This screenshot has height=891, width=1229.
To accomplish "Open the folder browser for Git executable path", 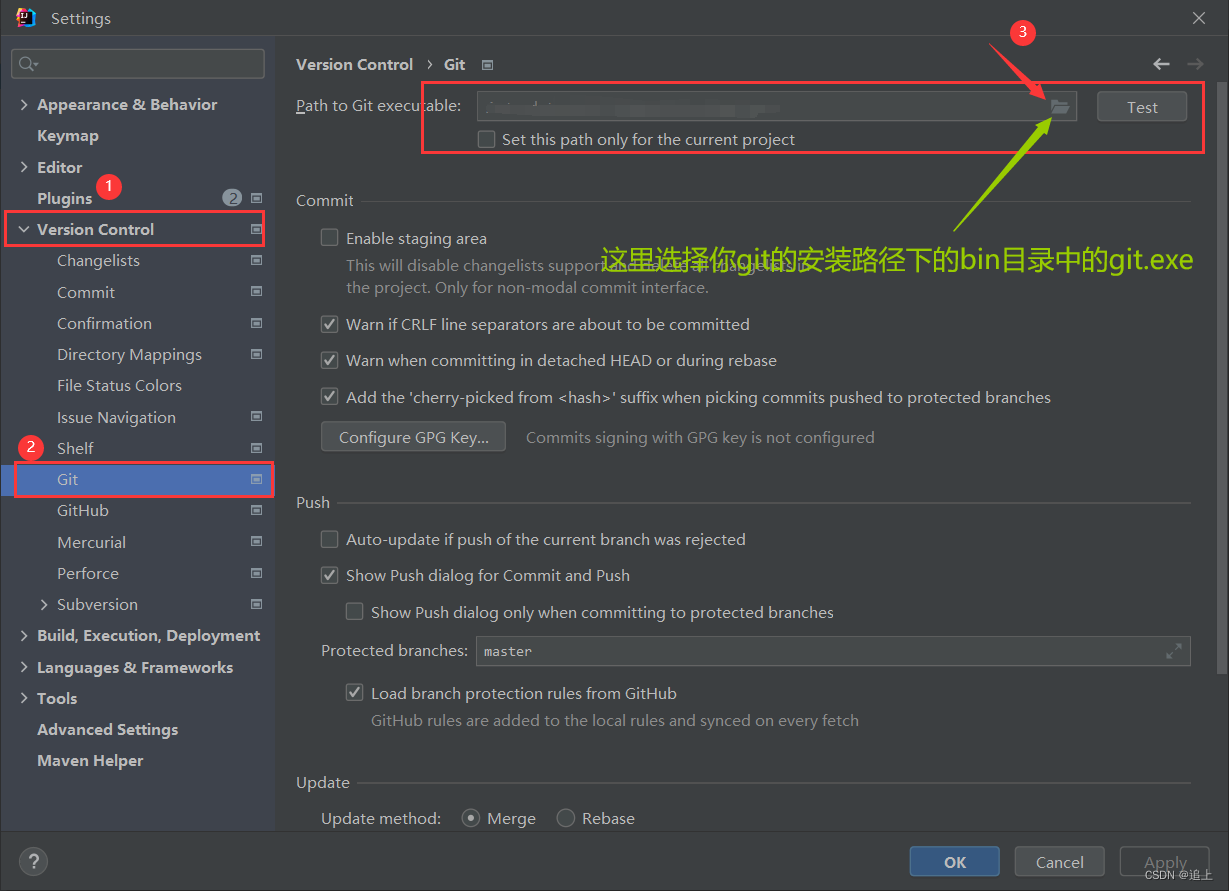I will 1060,106.
